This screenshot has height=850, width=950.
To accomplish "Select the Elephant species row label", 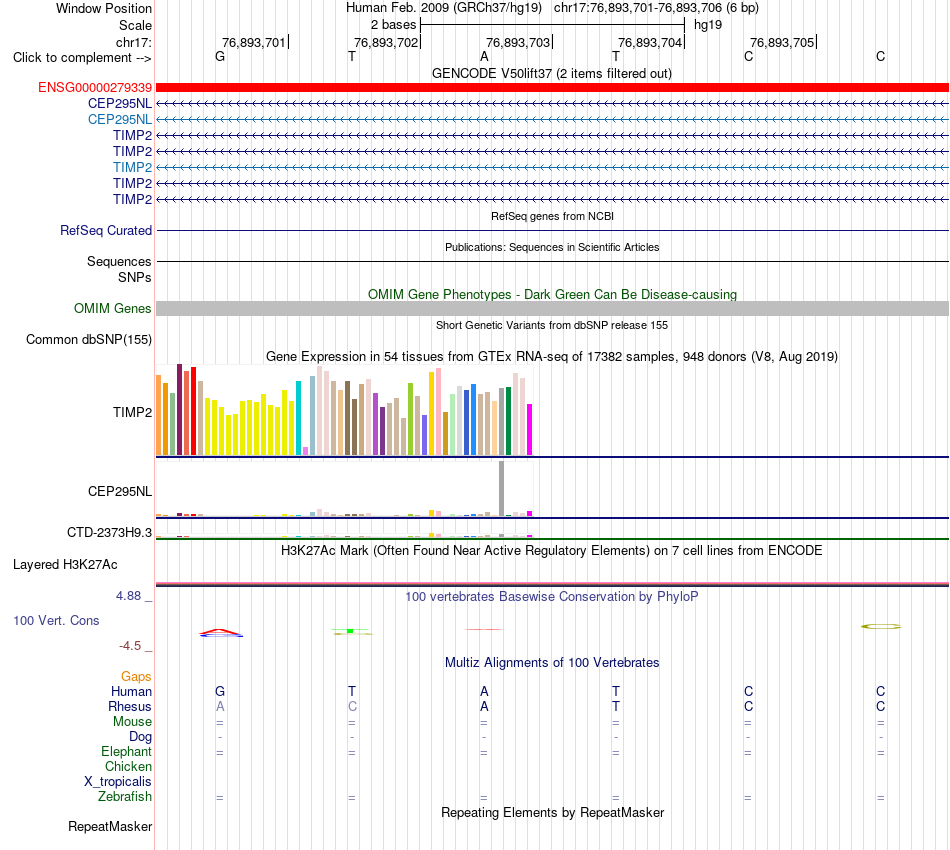I will [127, 751].
